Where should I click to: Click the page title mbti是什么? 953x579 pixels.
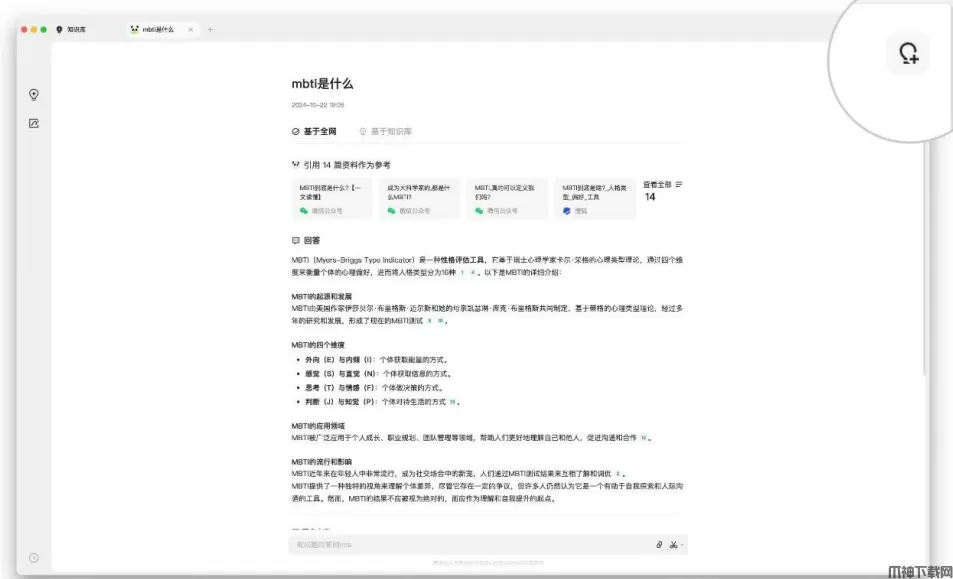[322, 84]
